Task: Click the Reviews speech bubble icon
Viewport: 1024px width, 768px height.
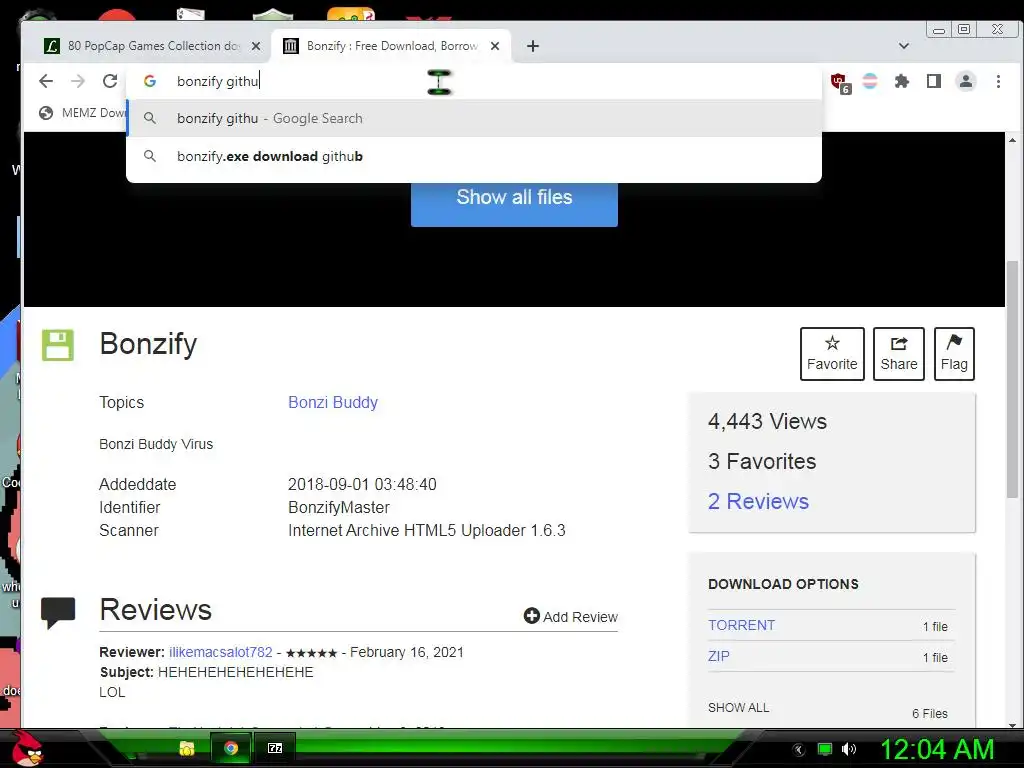Action: coord(58,613)
